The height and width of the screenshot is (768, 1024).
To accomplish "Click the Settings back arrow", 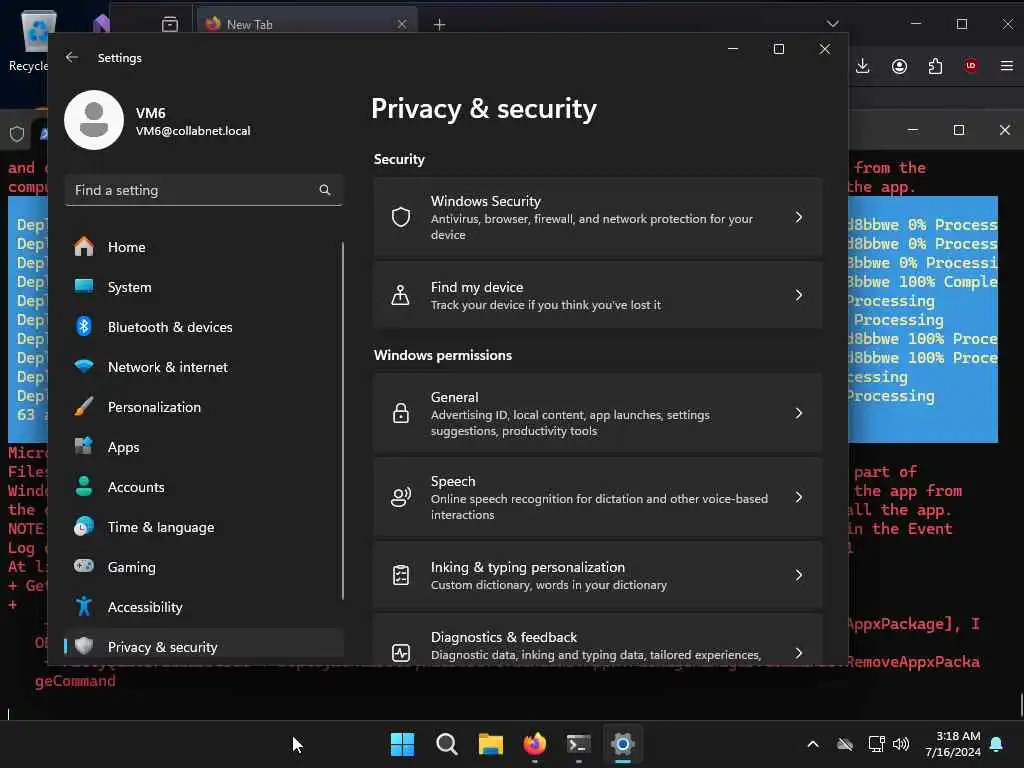I will point(72,57).
